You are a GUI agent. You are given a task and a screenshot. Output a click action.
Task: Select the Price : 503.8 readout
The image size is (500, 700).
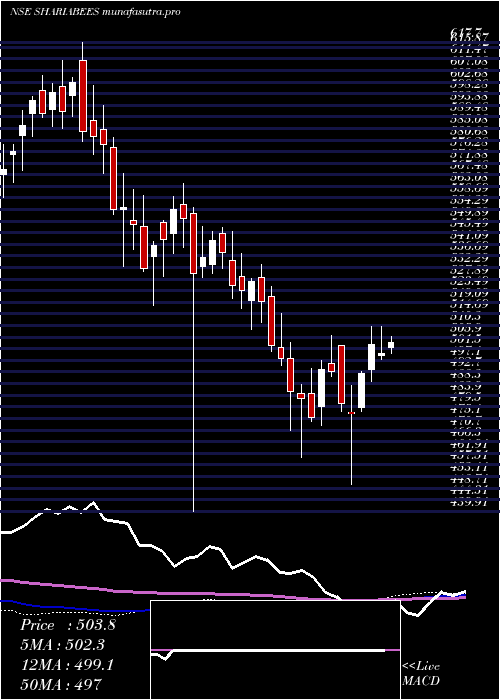coord(68,625)
